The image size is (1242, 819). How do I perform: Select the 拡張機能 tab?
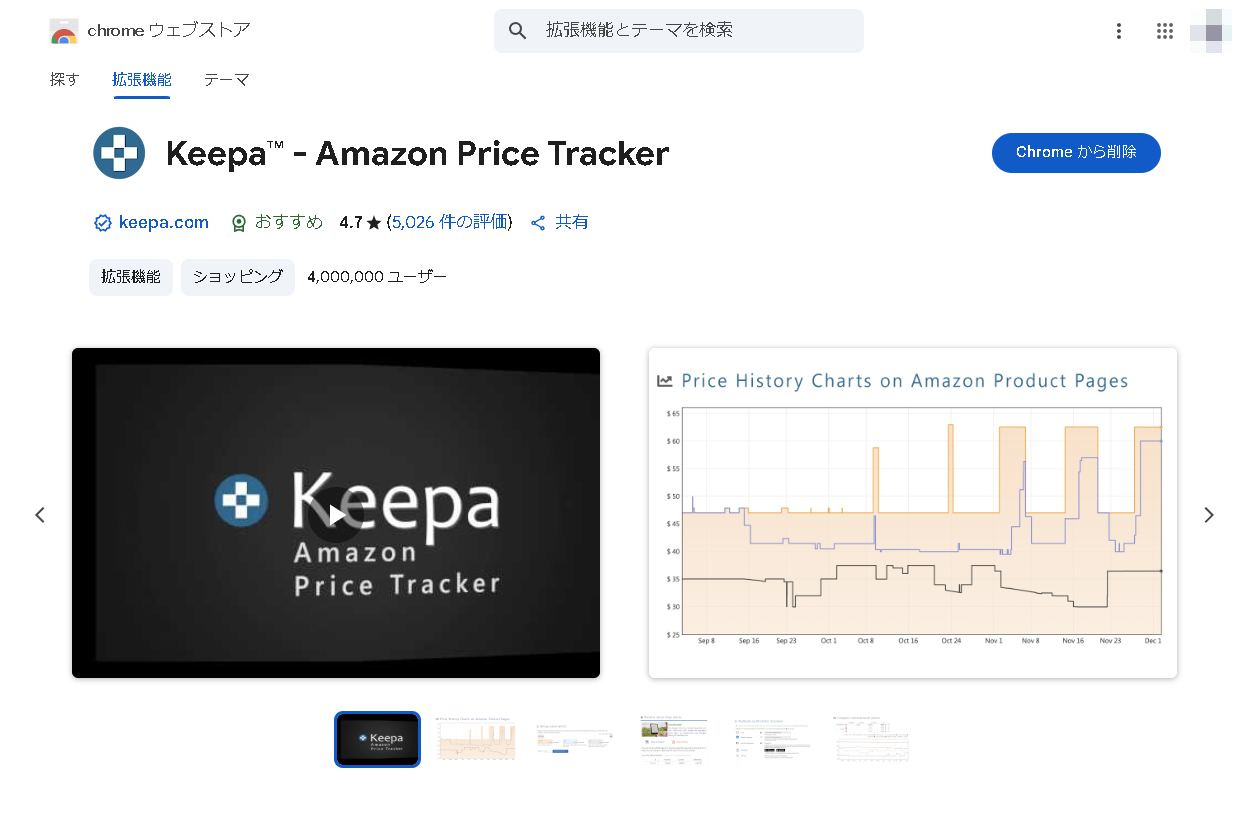pos(141,79)
